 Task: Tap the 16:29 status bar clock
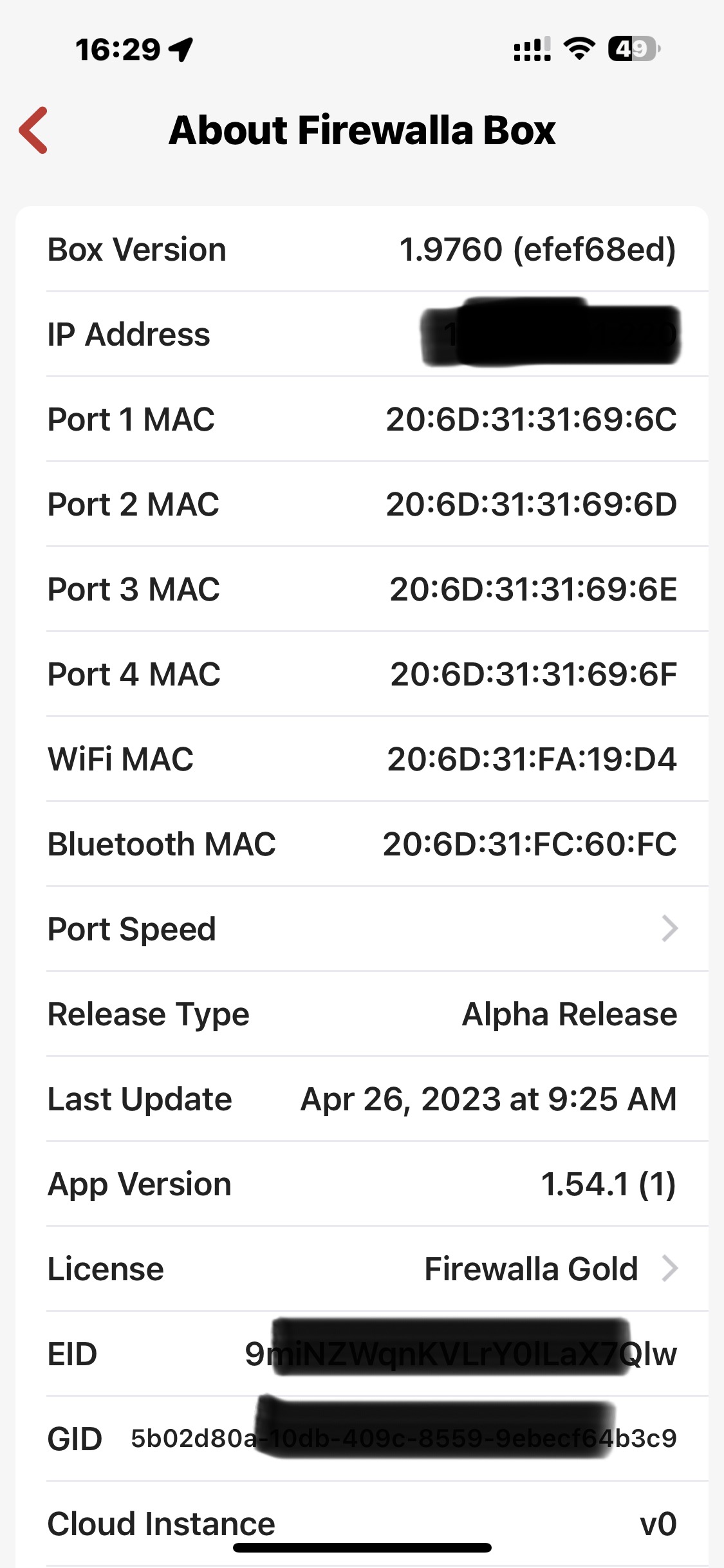pos(118,50)
